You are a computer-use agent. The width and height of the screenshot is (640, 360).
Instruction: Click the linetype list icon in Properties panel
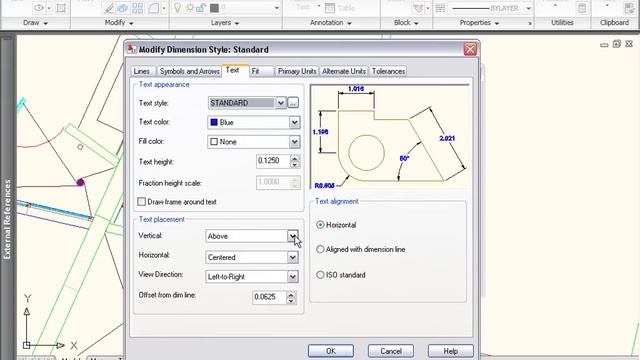pyautogui.click(x=440, y=8)
